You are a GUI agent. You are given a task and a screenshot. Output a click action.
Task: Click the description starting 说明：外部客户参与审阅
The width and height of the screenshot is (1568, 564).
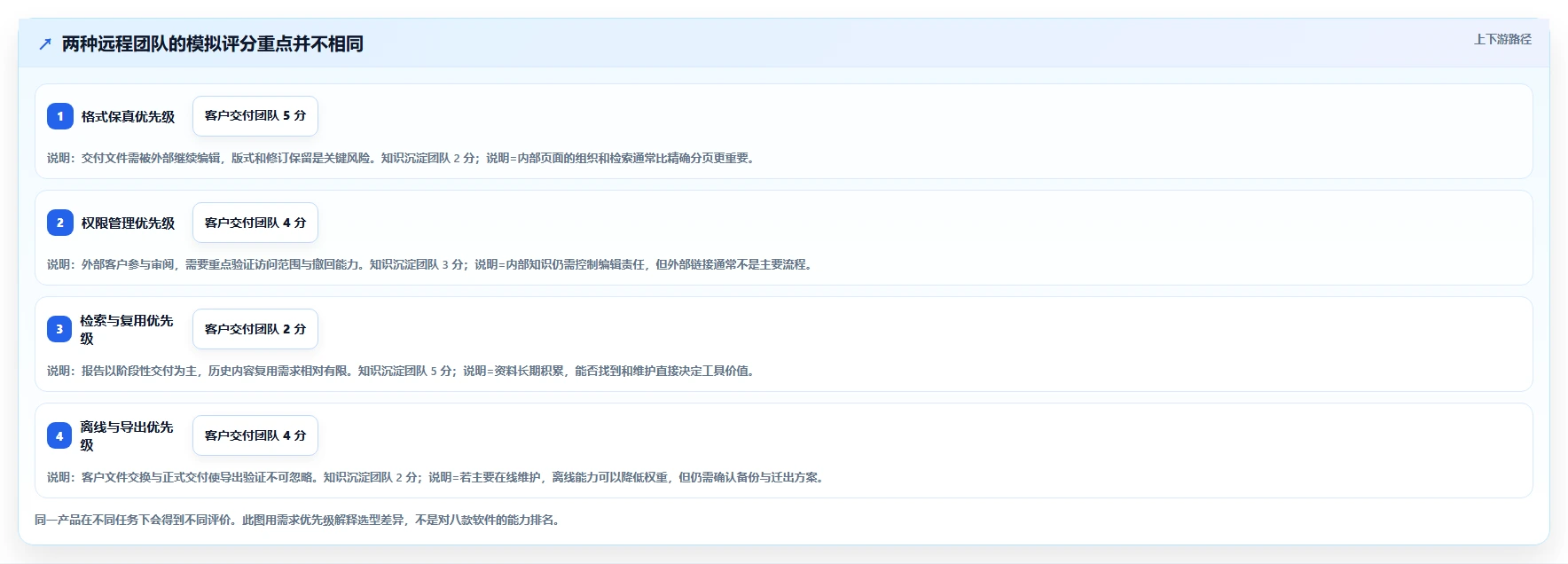pyautogui.click(x=430, y=264)
